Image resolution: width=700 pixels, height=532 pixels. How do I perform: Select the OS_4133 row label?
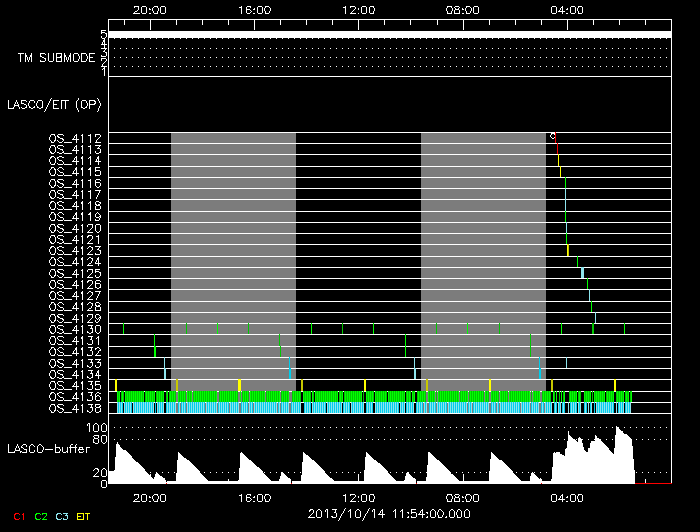[75, 364]
